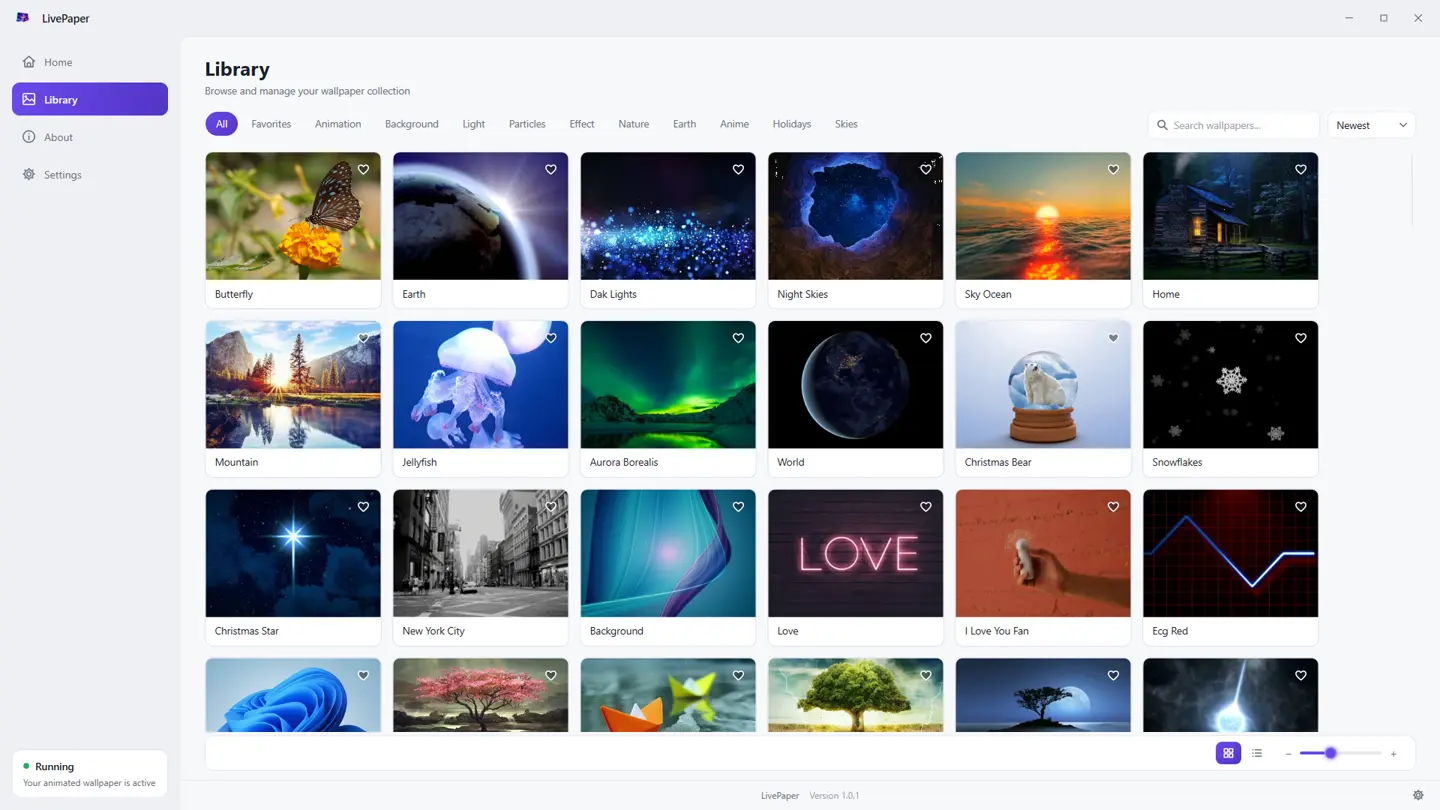1440x810 pixels.
Task: Favorite the World wallpaper heart
Action: click(926, 338)
